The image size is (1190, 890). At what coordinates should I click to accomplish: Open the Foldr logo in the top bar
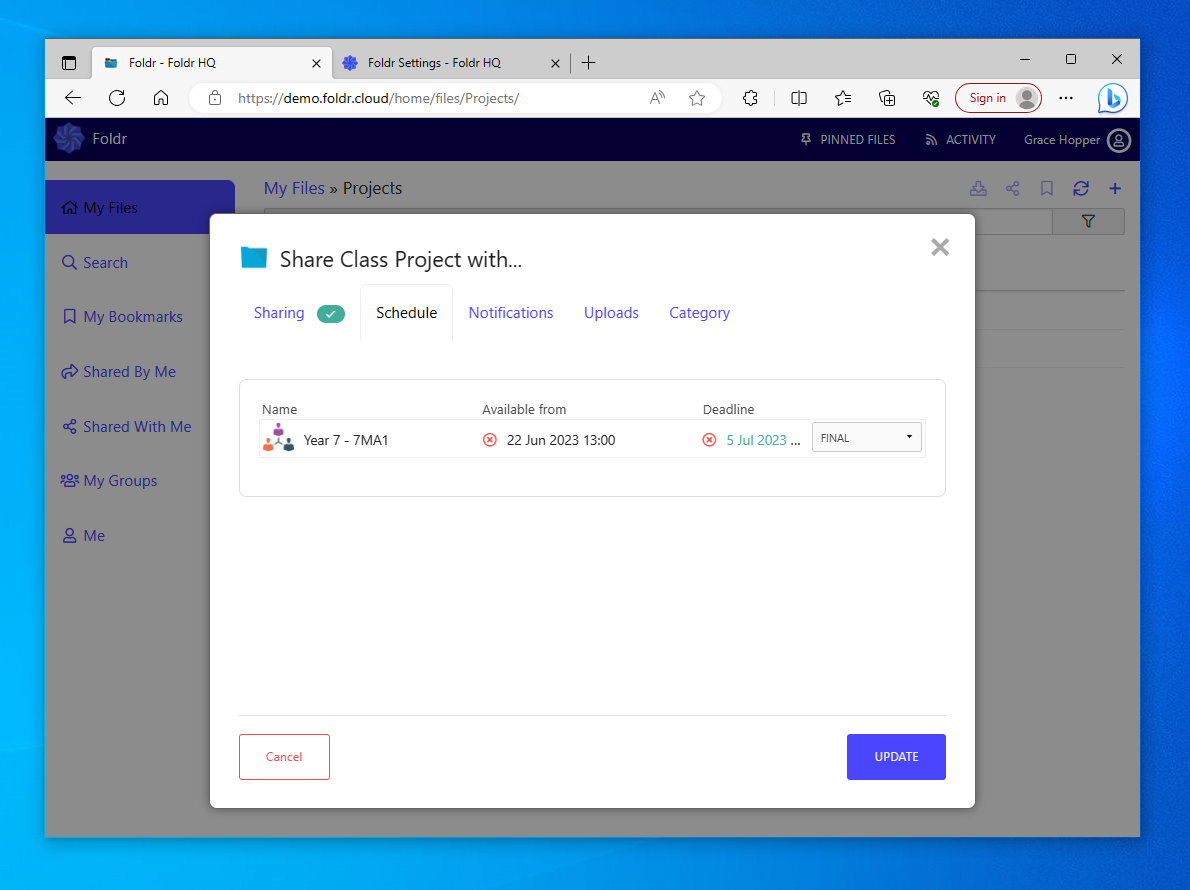click(x=68, y=139)
